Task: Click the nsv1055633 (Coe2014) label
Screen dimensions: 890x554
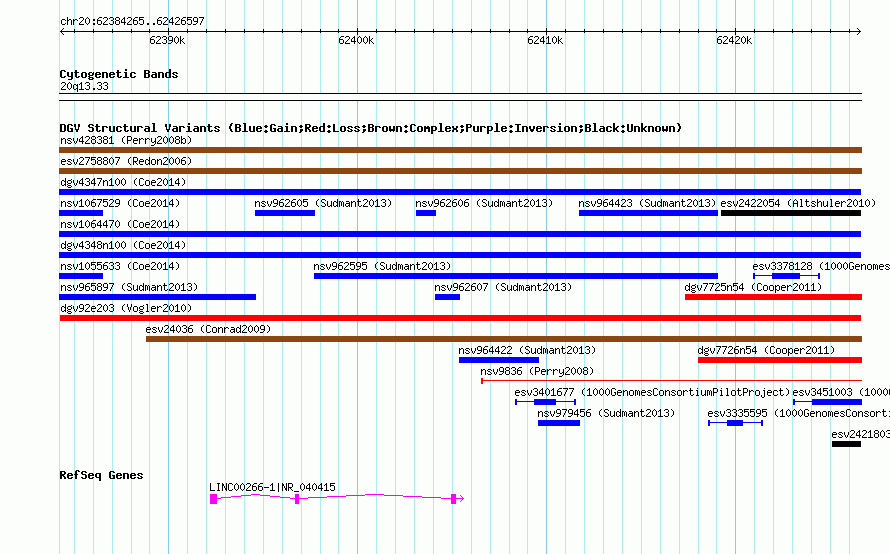Action: point(120,266)
